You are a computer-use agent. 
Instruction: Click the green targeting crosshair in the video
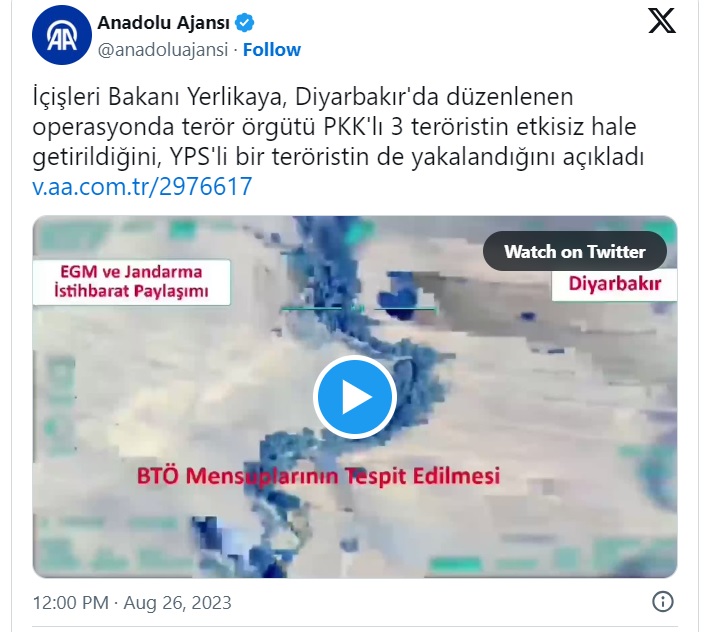point(359,309)
